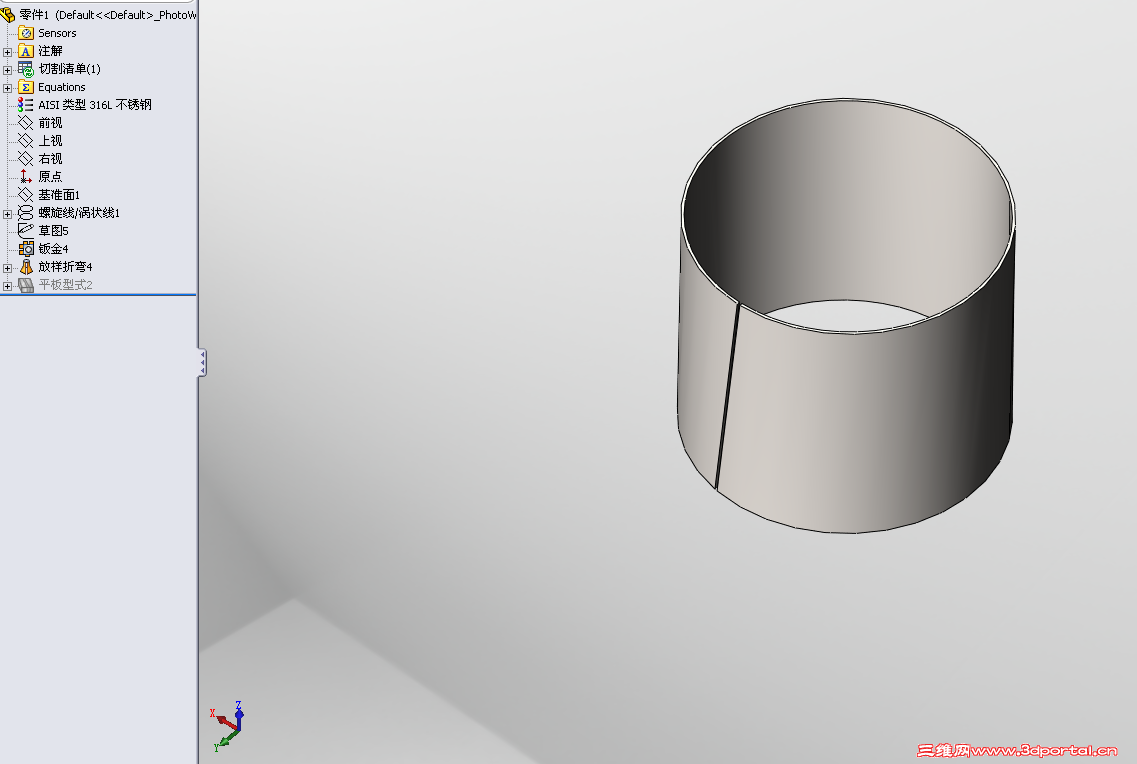Viewport: 1137px width, 764px height.
Task: Collapse the feature tree panel handle
Action: (x=202, y=362)
